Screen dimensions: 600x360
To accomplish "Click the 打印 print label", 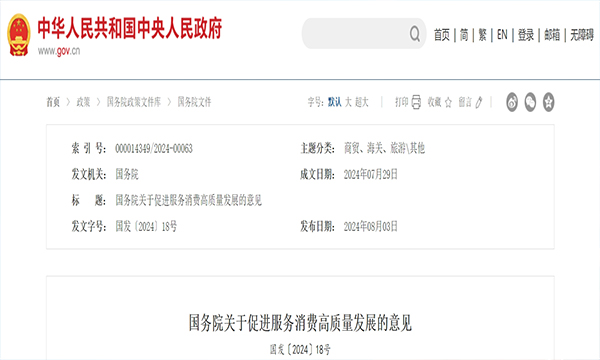I will pyautogui.click(x=402, y=102).
